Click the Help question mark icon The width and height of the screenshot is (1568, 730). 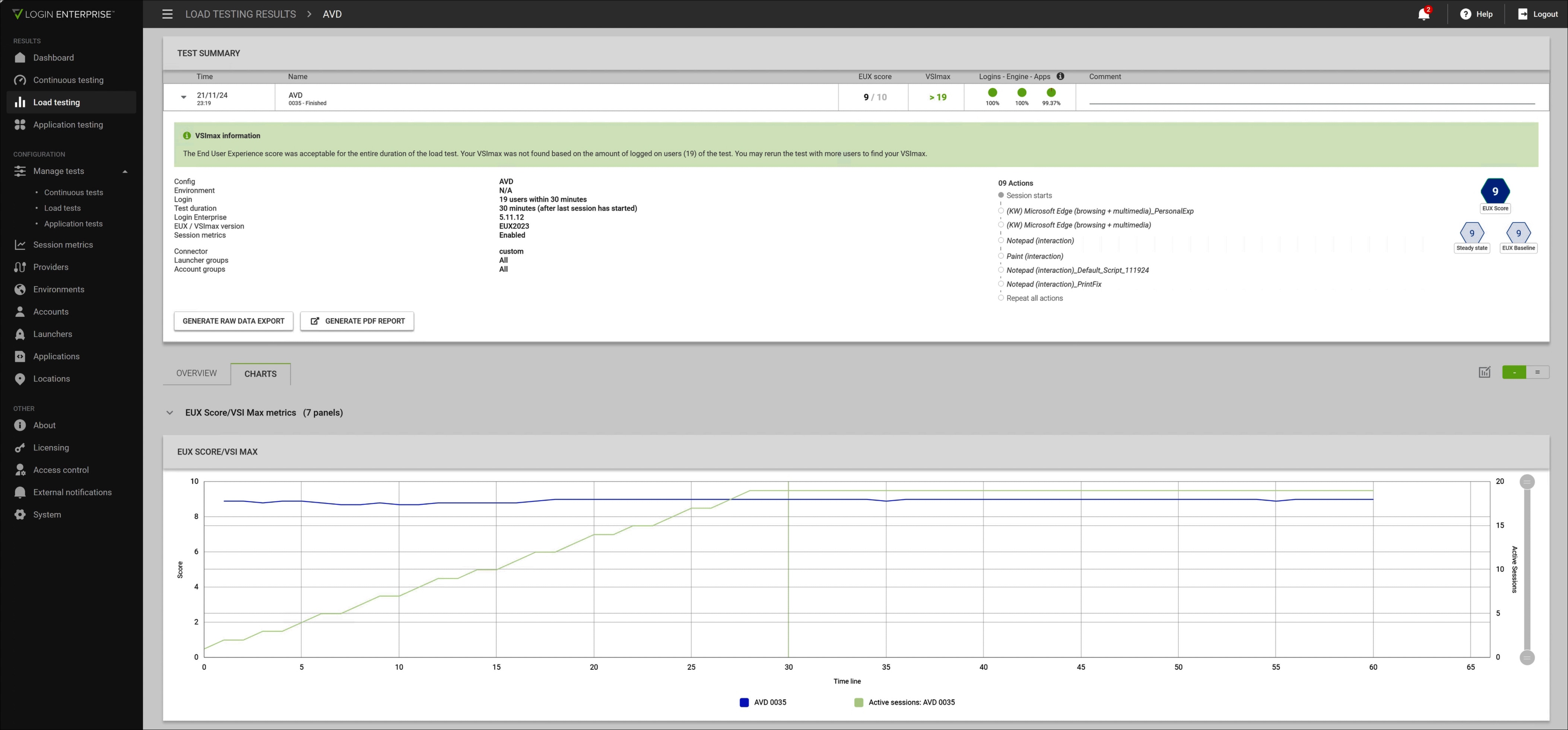click(1466, 14)
